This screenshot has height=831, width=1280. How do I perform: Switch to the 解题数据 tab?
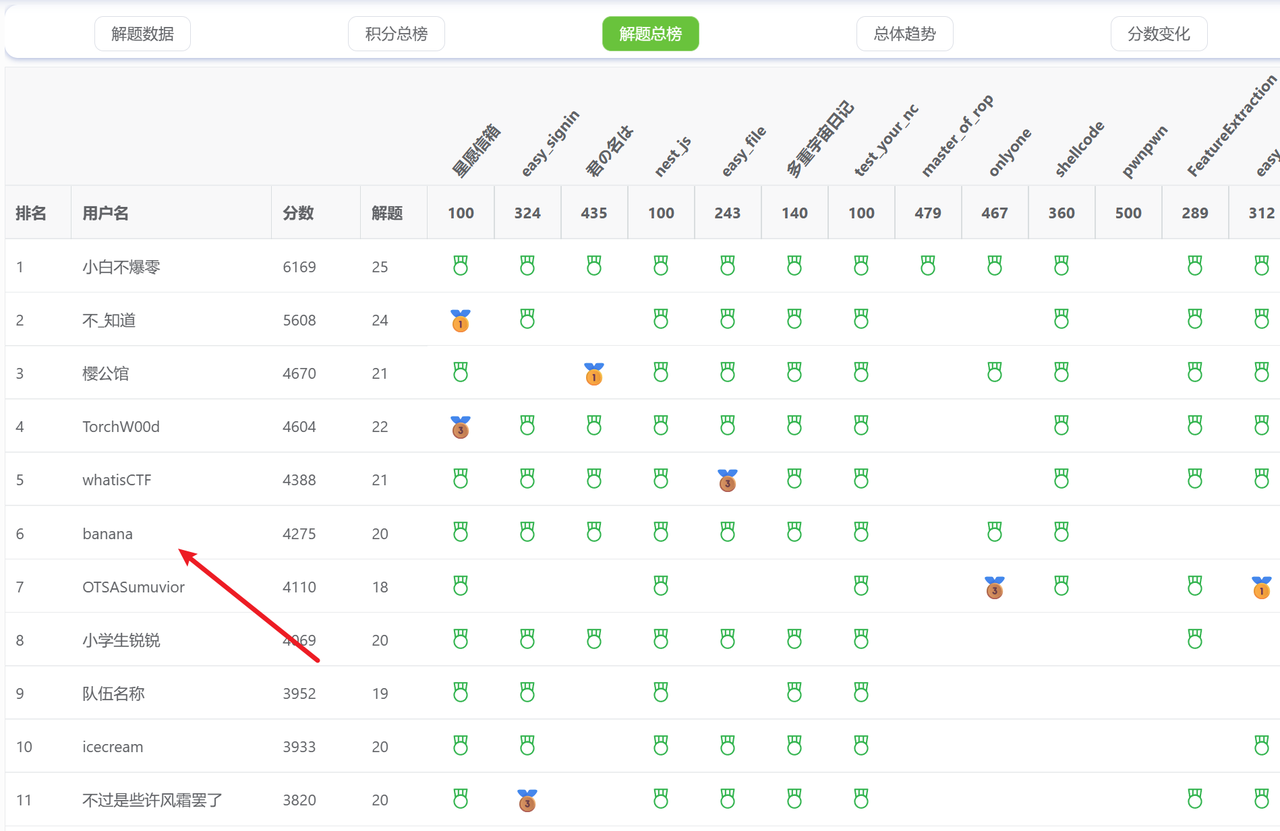point(142,34)
